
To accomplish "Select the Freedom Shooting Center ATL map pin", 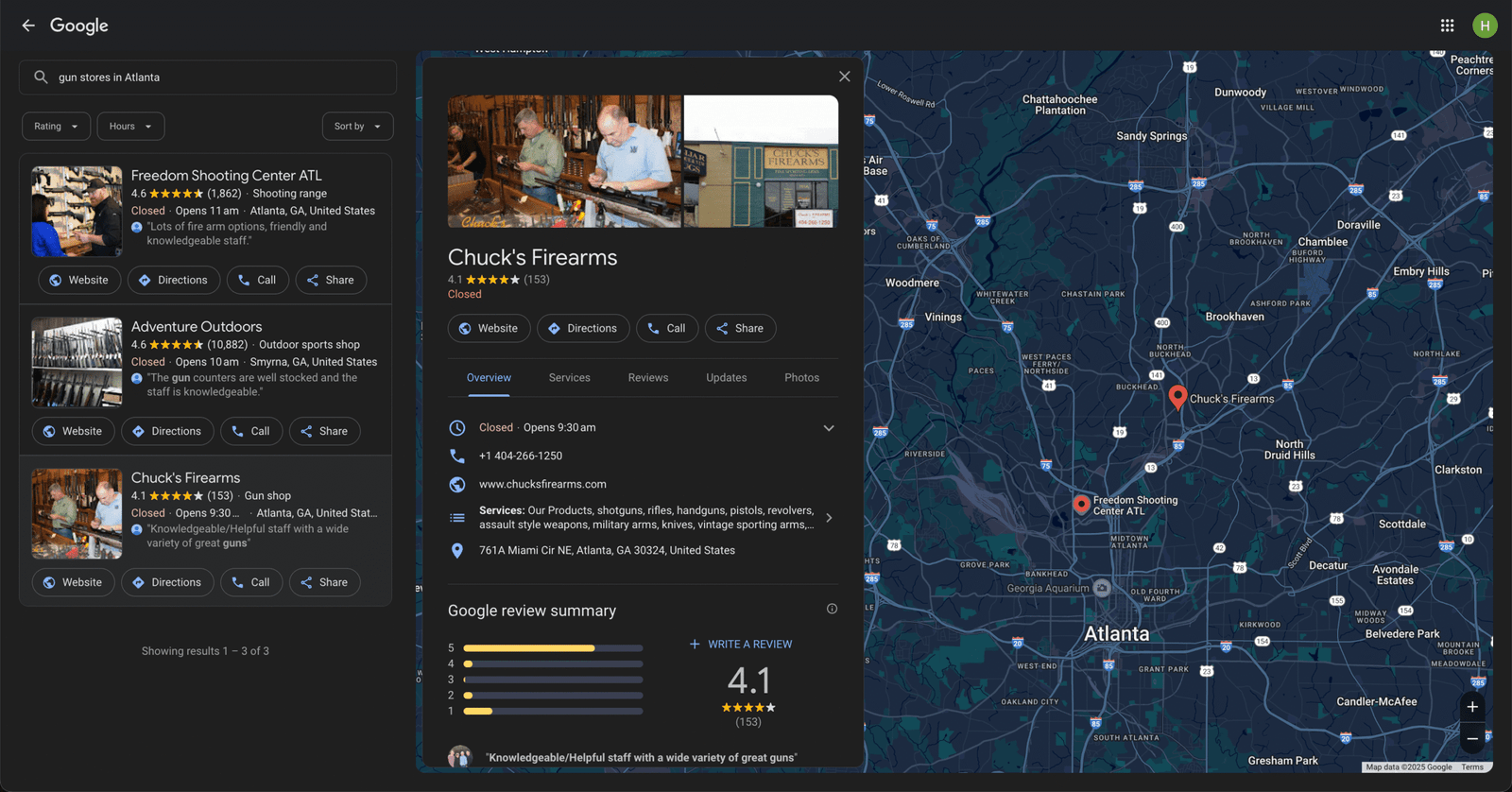I will coord(1082,504).
